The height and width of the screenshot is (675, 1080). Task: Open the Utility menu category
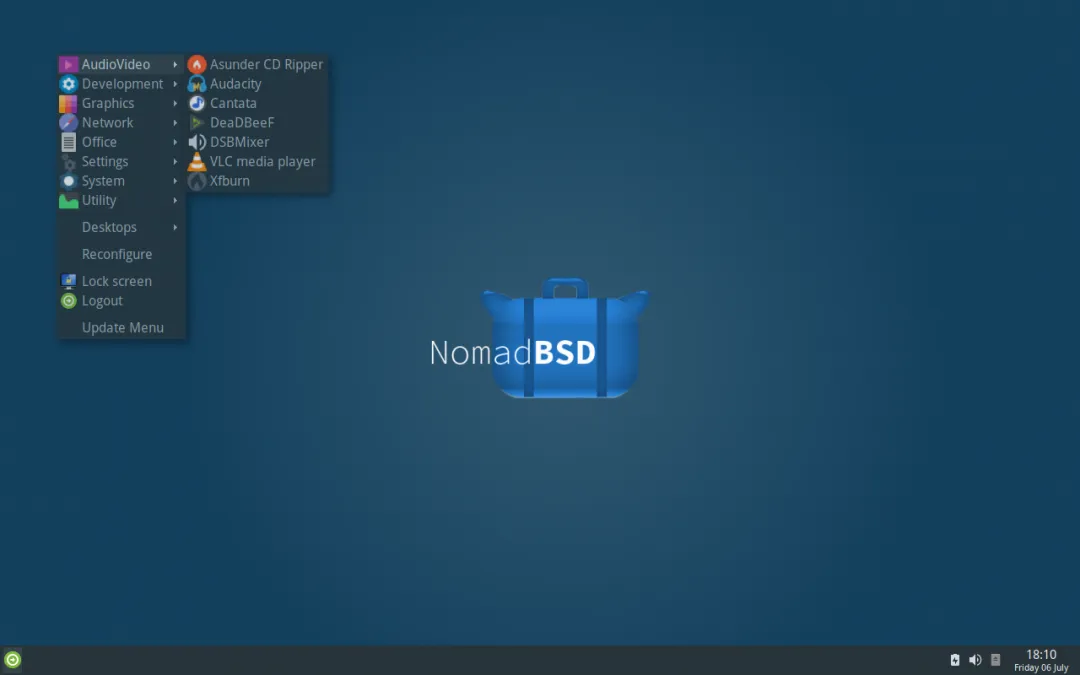[121, 200]
